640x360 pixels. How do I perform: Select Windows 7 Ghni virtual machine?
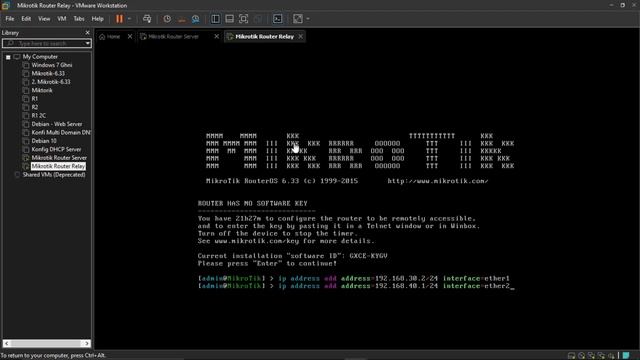52,65
